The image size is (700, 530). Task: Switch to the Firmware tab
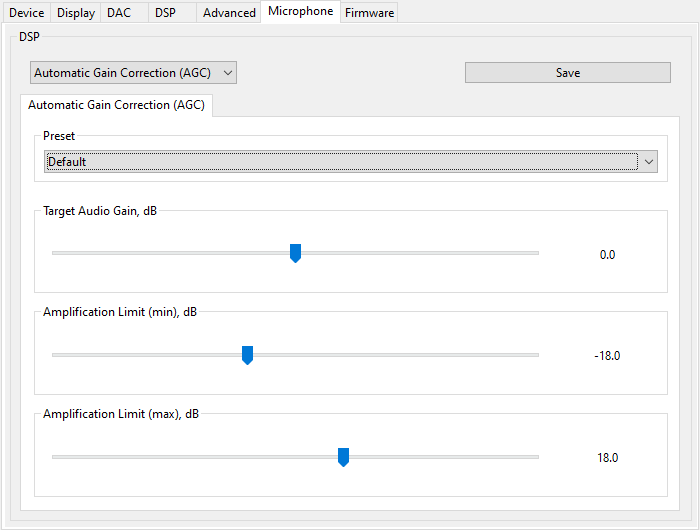pos(370,13)
